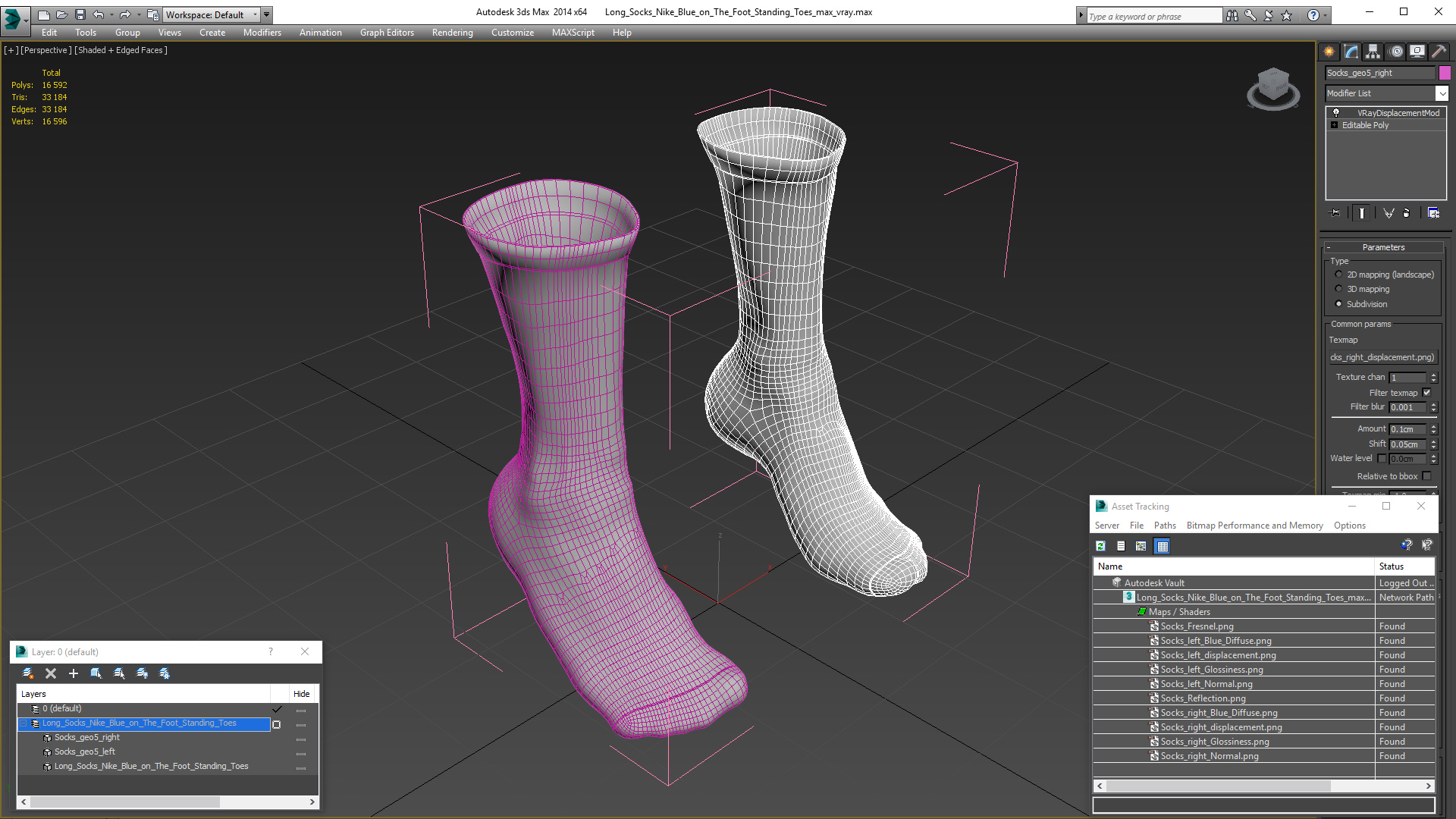Screen dimensions: 1456x819
Task: Open the Modifiers menu
Action: click(262, 33)
